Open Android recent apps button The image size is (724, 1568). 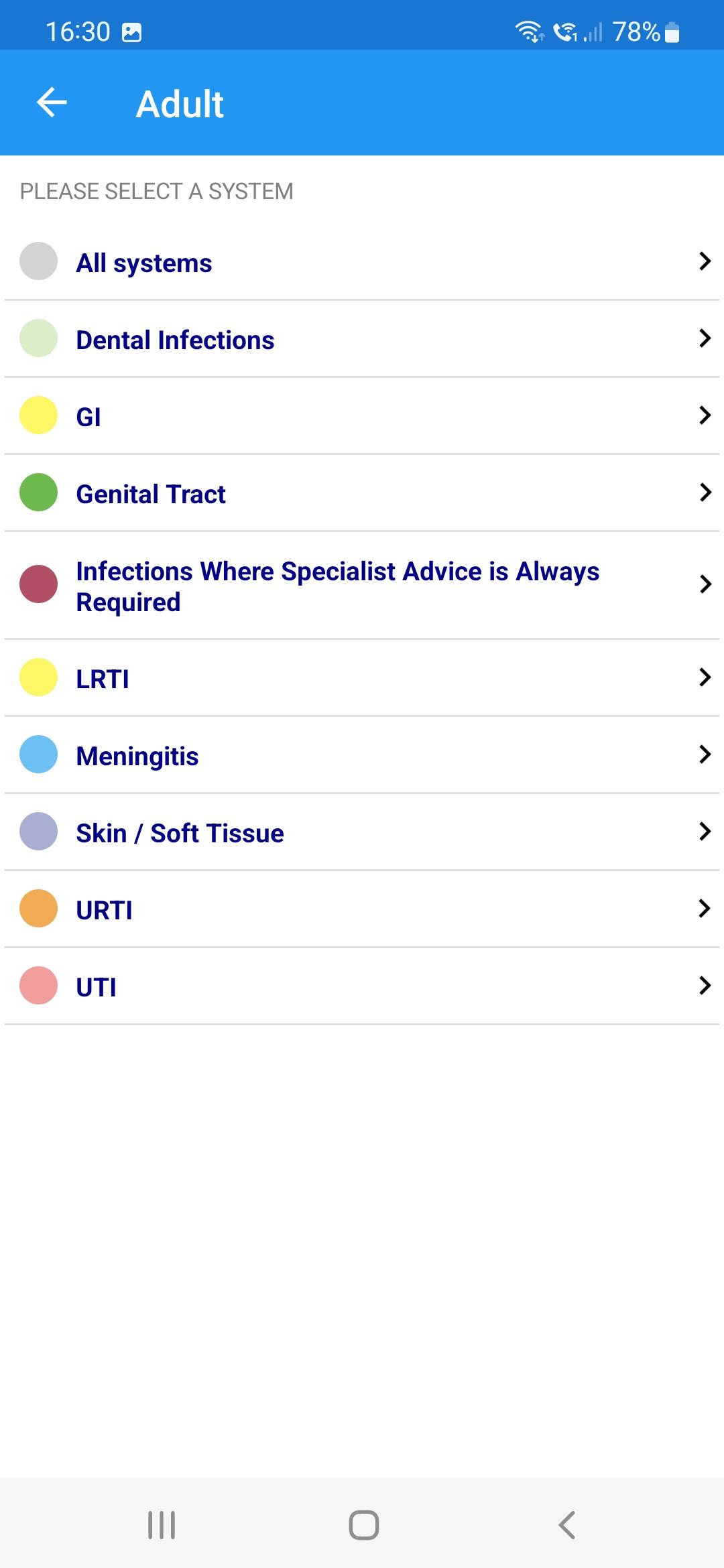[x=162, y=1525]
